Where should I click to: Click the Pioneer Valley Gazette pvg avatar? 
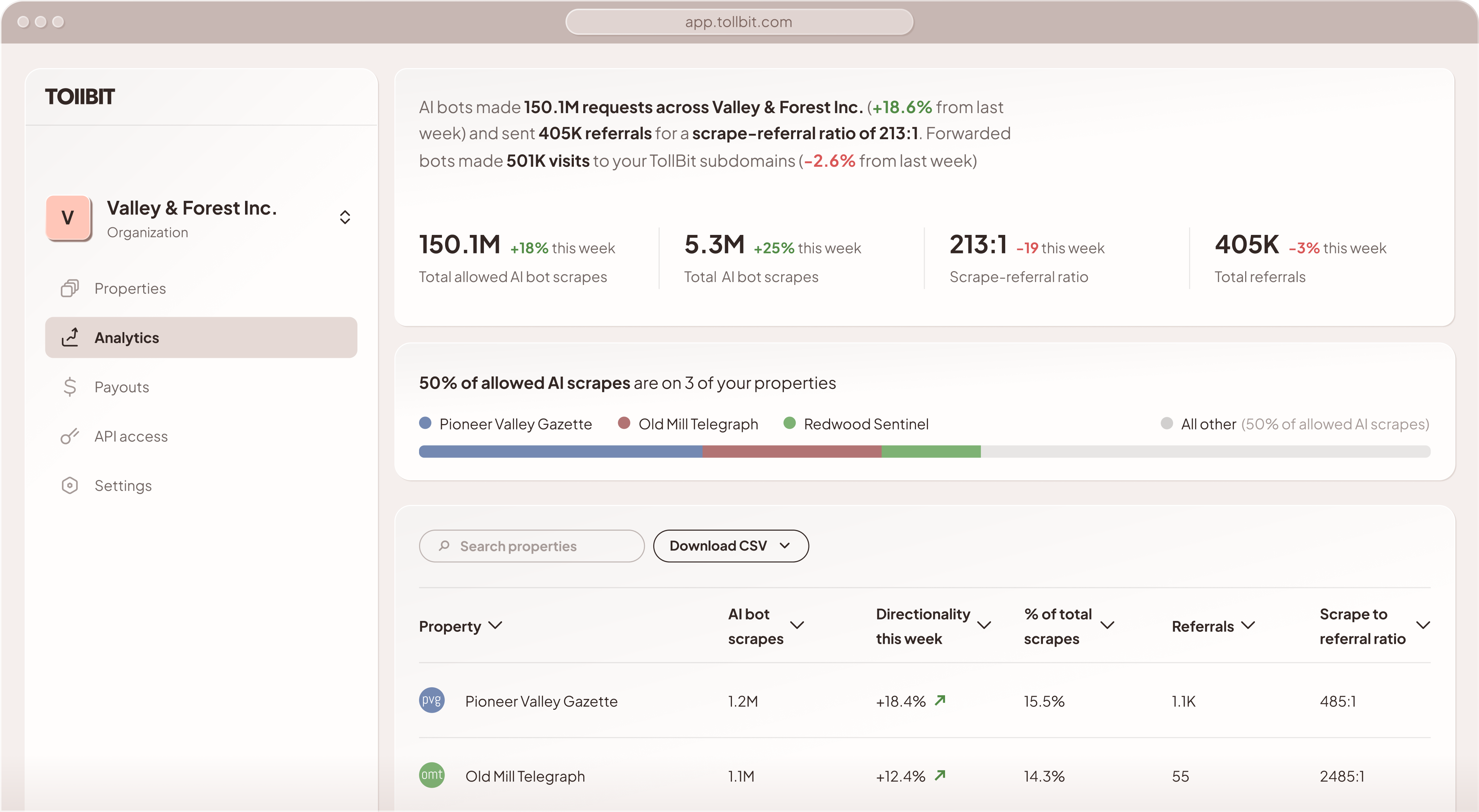432,701
